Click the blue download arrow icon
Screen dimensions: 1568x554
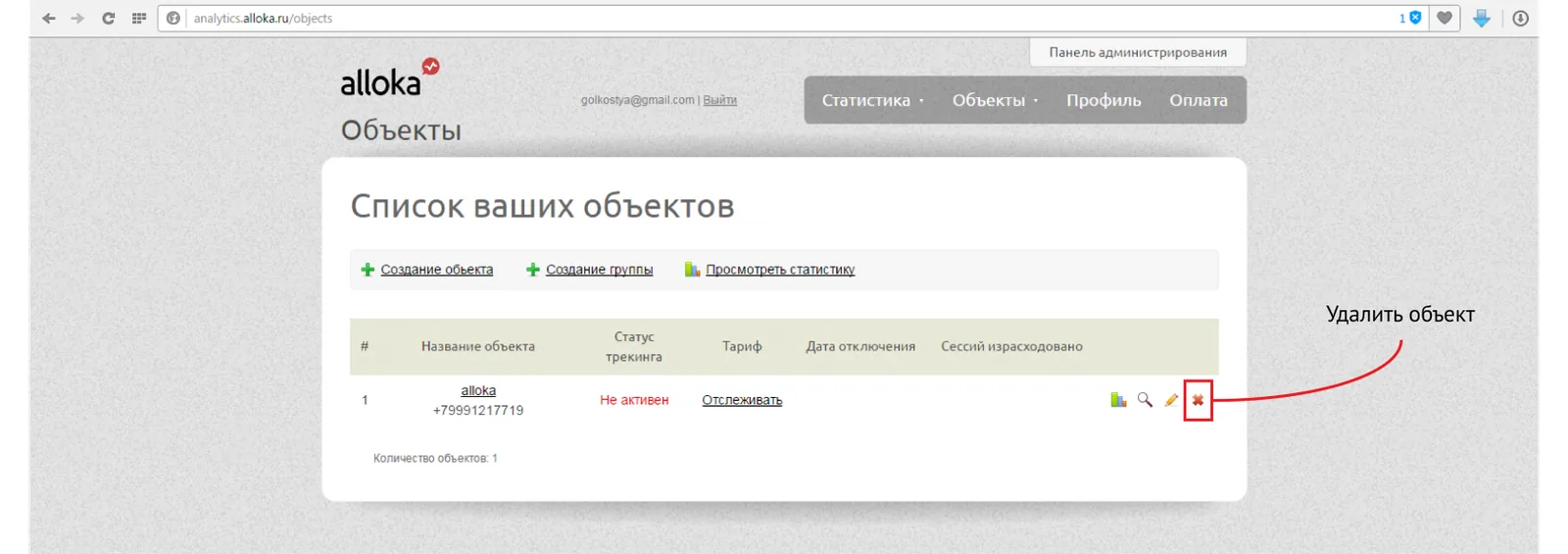click(1482, 19)
